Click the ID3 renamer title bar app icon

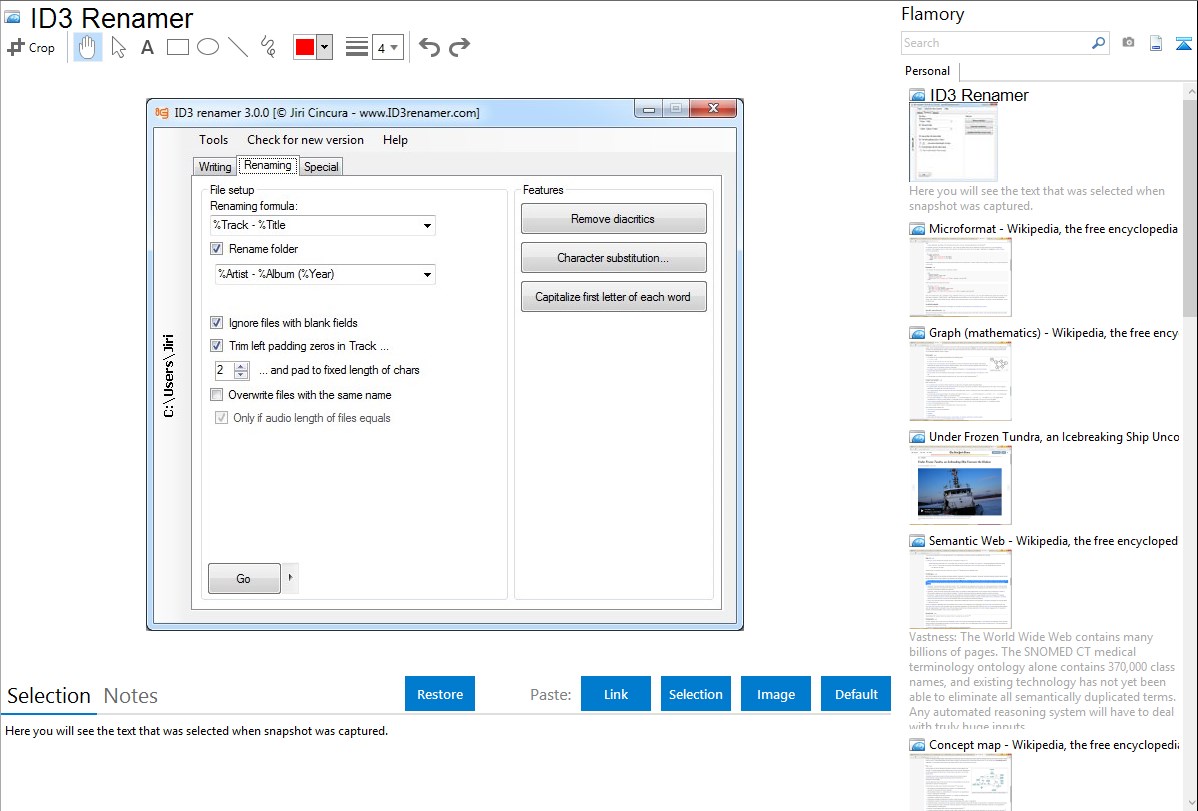click(x=162, y=112)
